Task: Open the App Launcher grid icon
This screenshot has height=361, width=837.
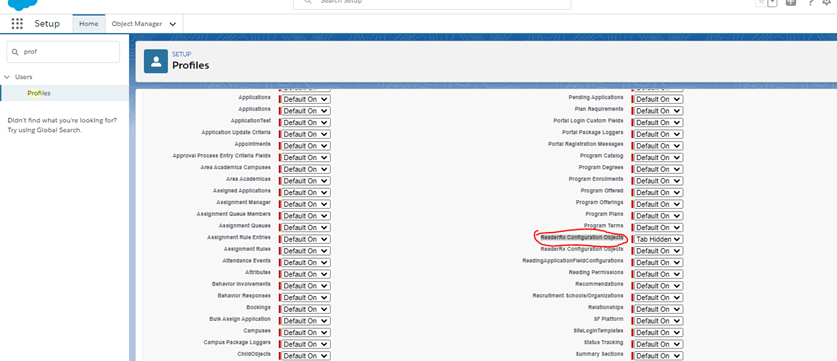Action: click(17, 23)
